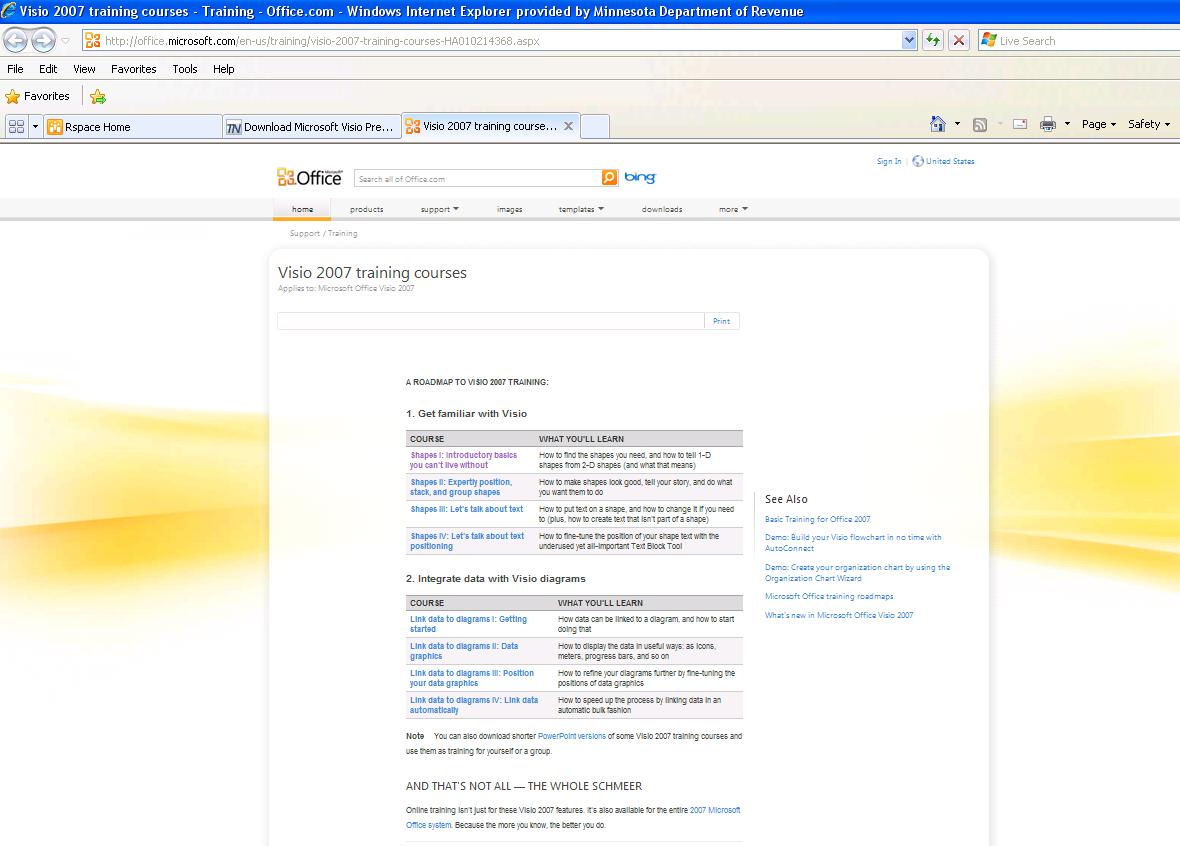
Task: Open Shapes I: Introductory basics course
Action: 464,460
